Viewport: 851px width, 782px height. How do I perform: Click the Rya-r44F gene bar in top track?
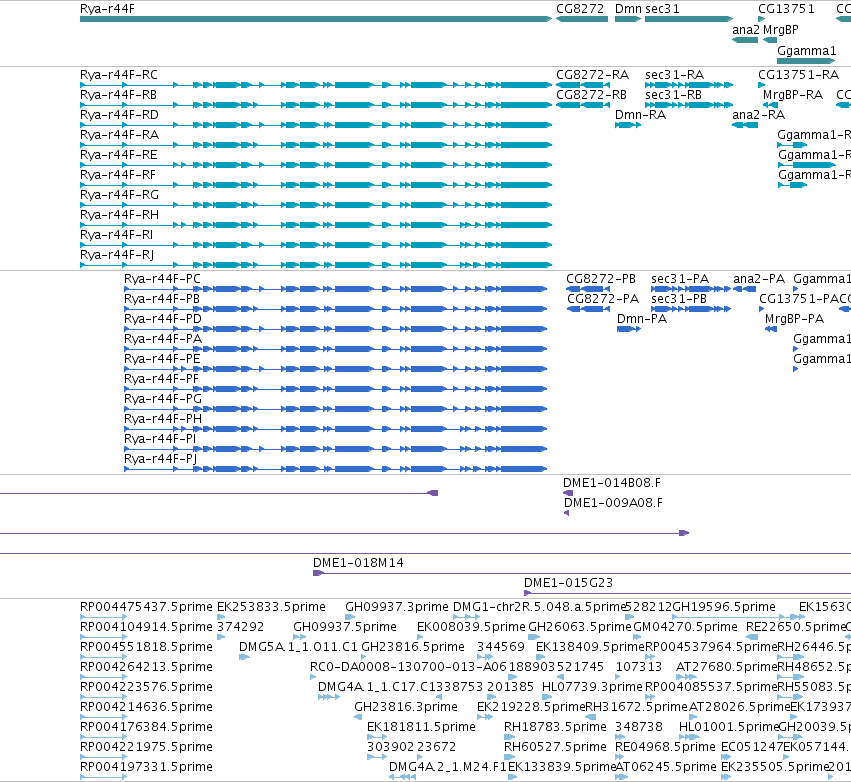(x=316, y=19)
